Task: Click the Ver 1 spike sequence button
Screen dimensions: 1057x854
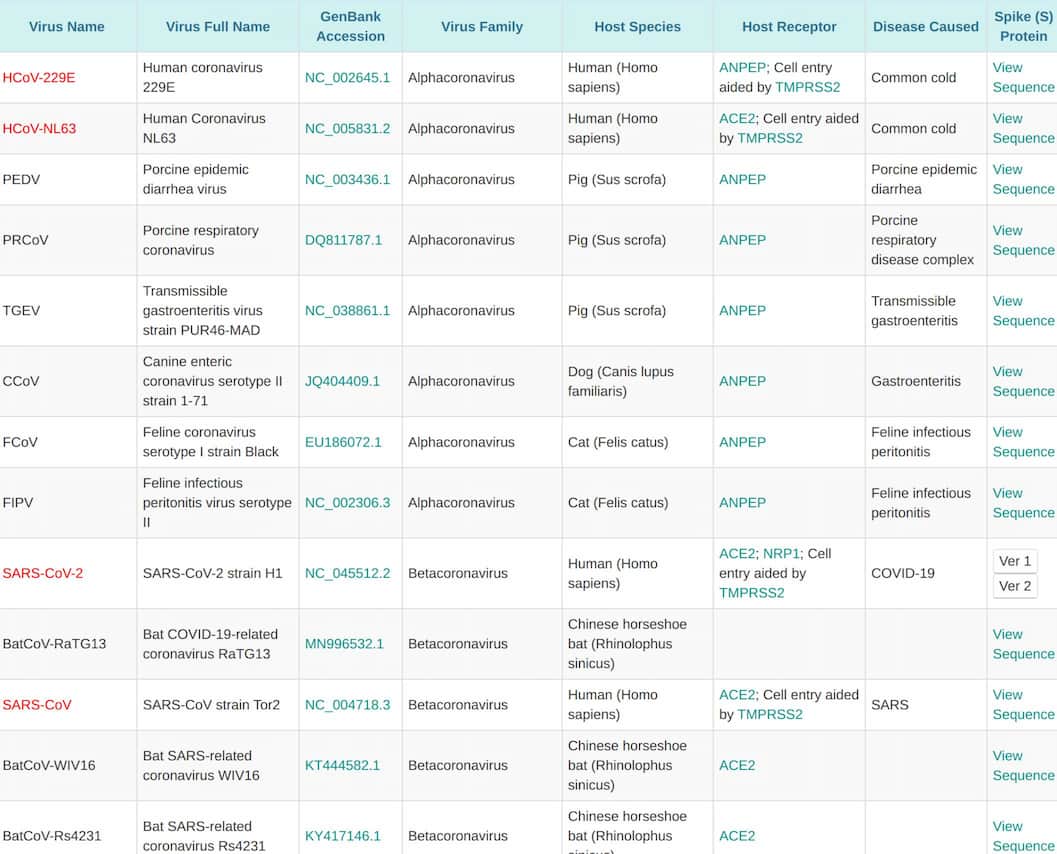Action: coord(1014,561)
